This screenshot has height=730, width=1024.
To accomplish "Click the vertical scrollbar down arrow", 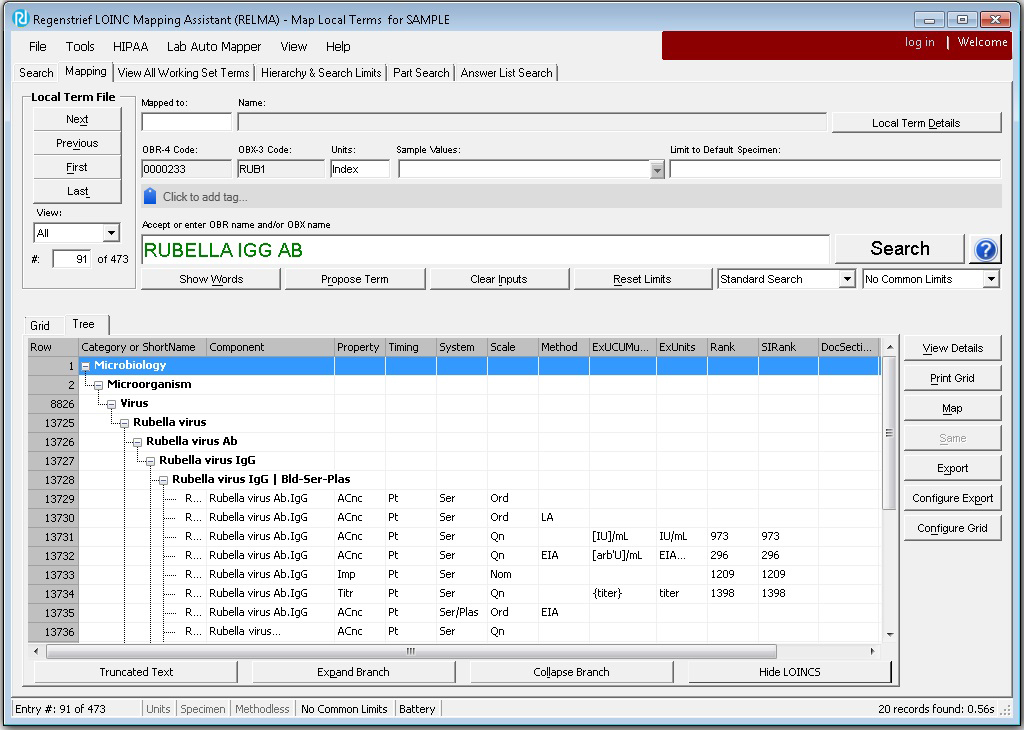I will (x=889, y=635).
